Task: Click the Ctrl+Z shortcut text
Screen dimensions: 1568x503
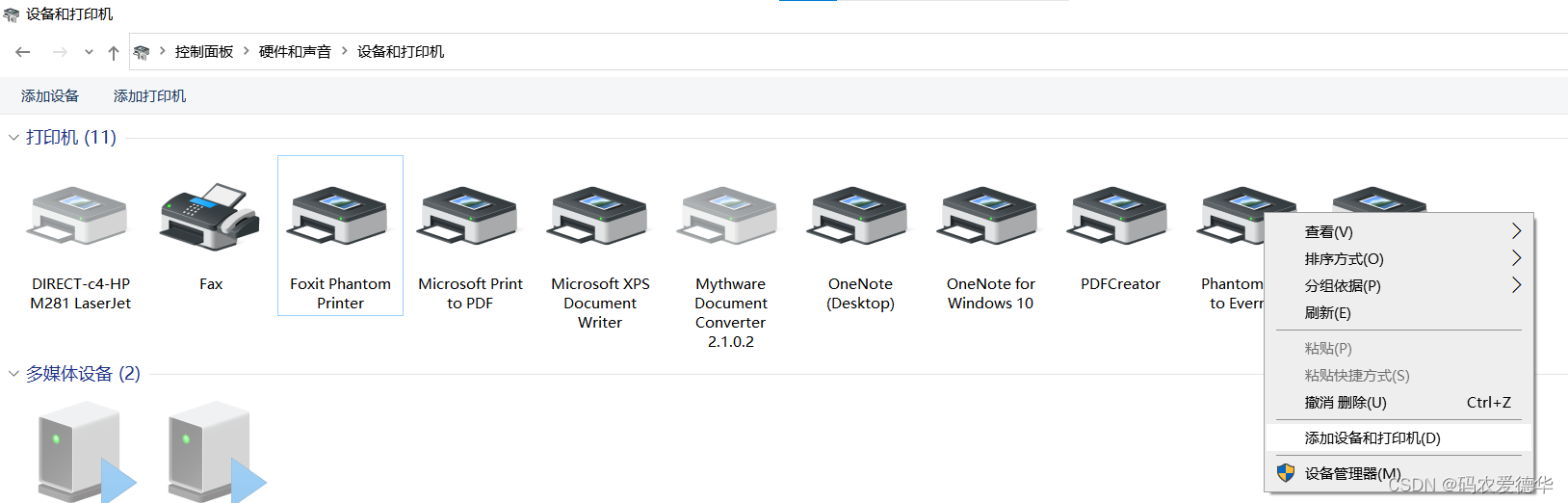Action: (1489, 403)
